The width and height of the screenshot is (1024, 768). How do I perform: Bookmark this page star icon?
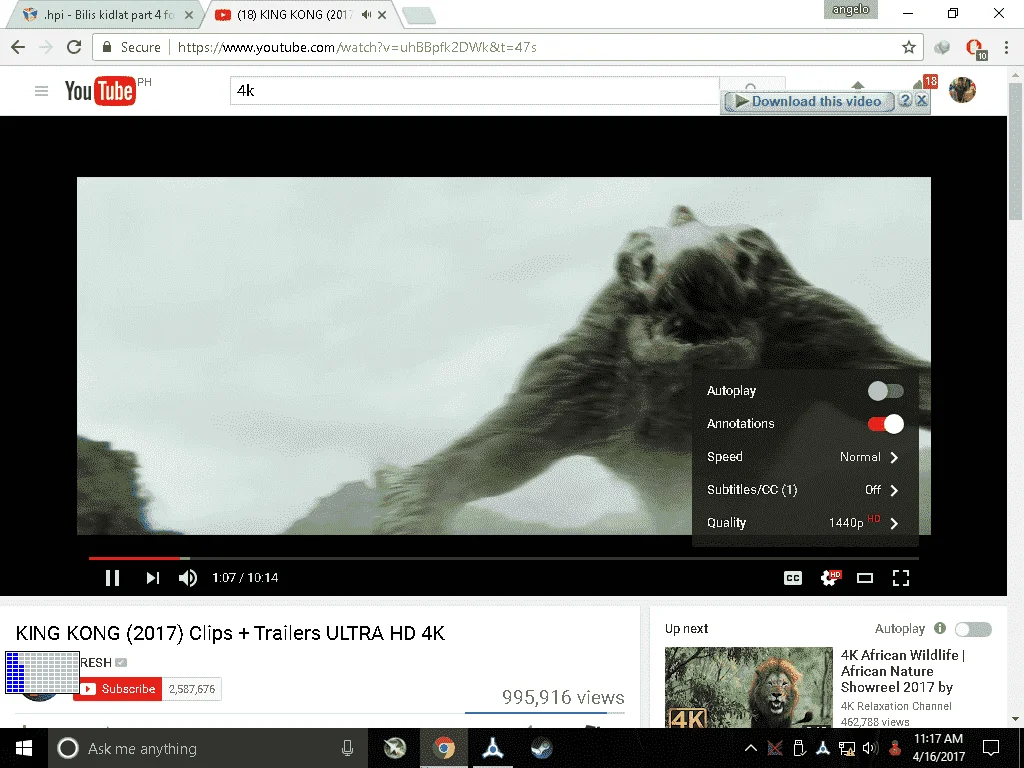[908, 47]
